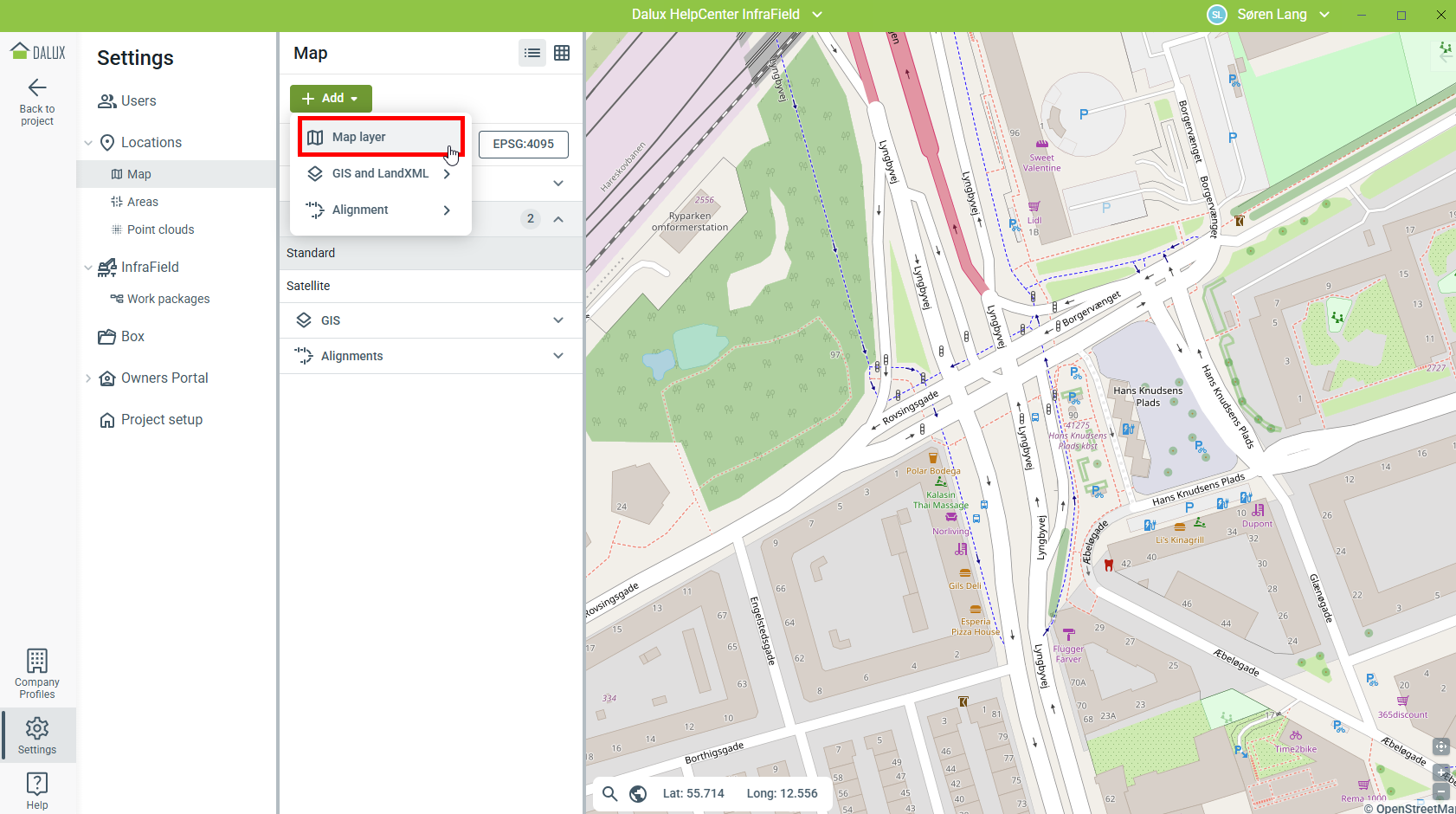
Task: Switch the Map panel to grid view
Action: [x=562, y=53]
